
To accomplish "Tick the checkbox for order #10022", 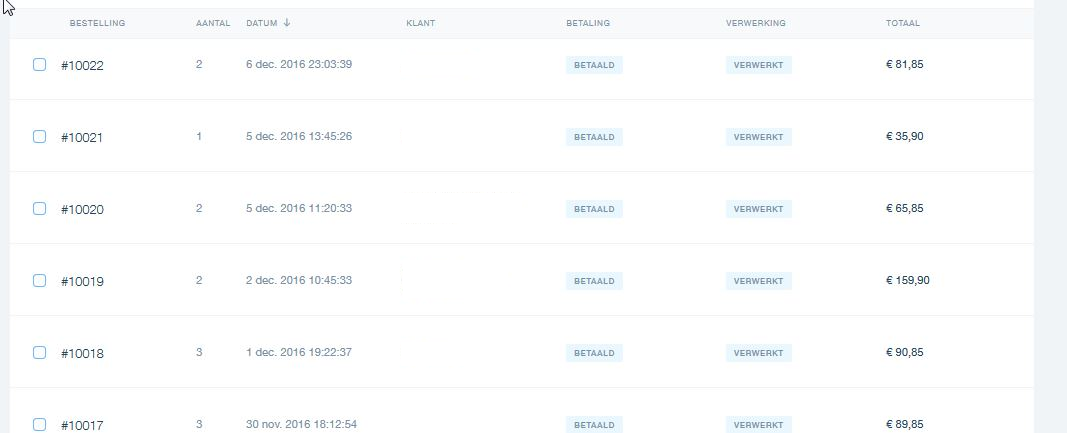I will (39, 65).
